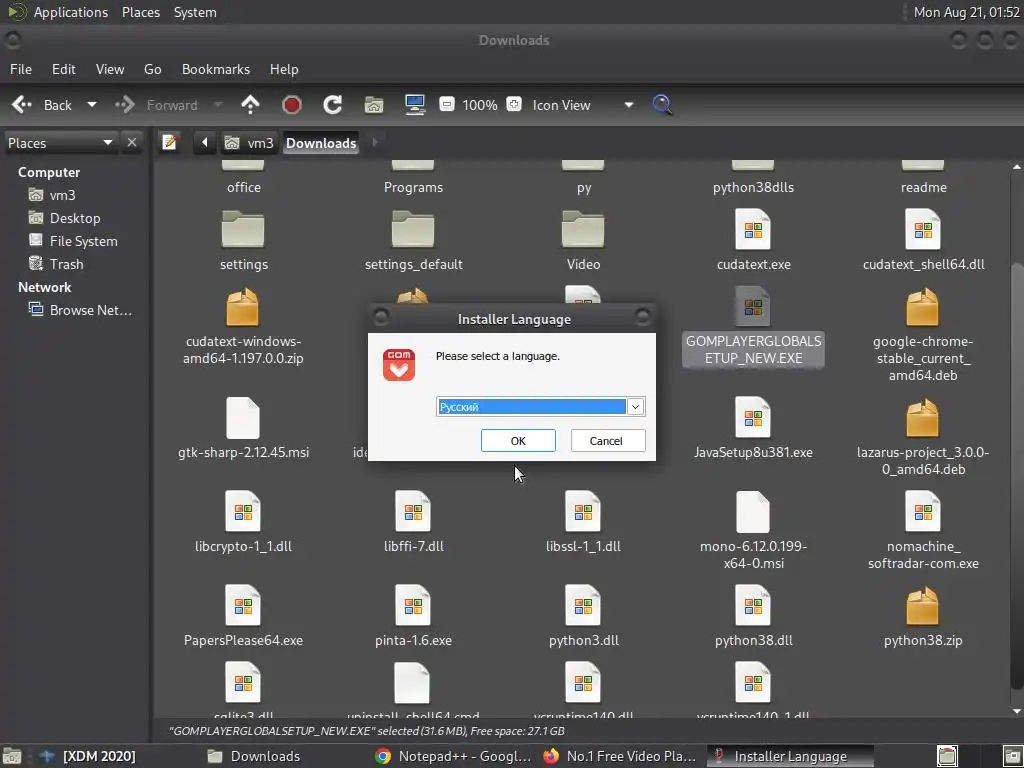Open the Bookmarks menu
Viewport: 1024px width, 768px height.
pos(216,69)
